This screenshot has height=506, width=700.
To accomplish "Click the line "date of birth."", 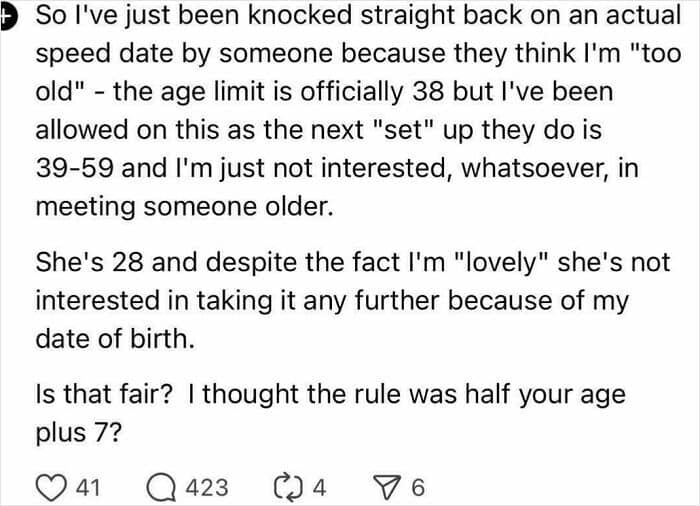I will click(112, 338).
